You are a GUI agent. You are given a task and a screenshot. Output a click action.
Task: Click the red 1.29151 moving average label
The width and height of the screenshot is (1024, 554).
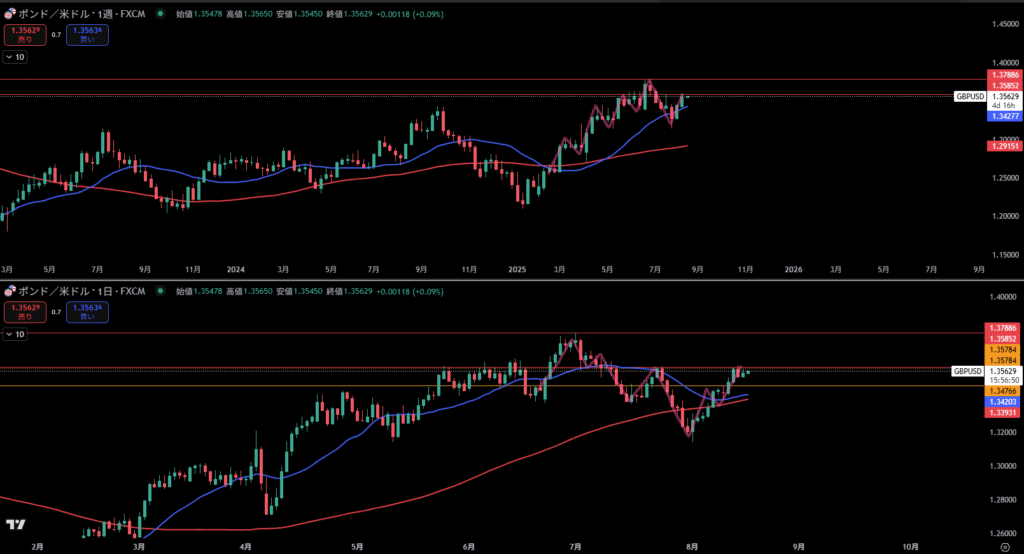point(1004,146)
